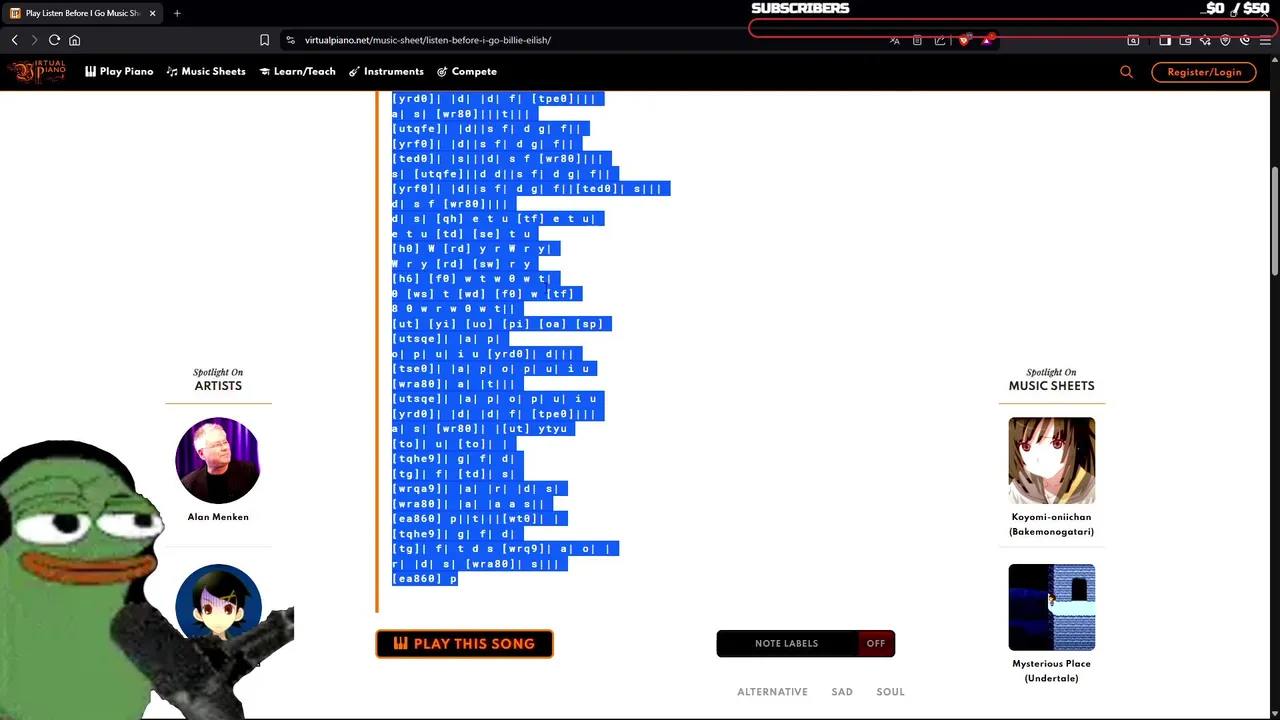This screenshot has width=1280, height=720.
Task: Close the Listen Before I Go tab
Action: click(152, 13)
